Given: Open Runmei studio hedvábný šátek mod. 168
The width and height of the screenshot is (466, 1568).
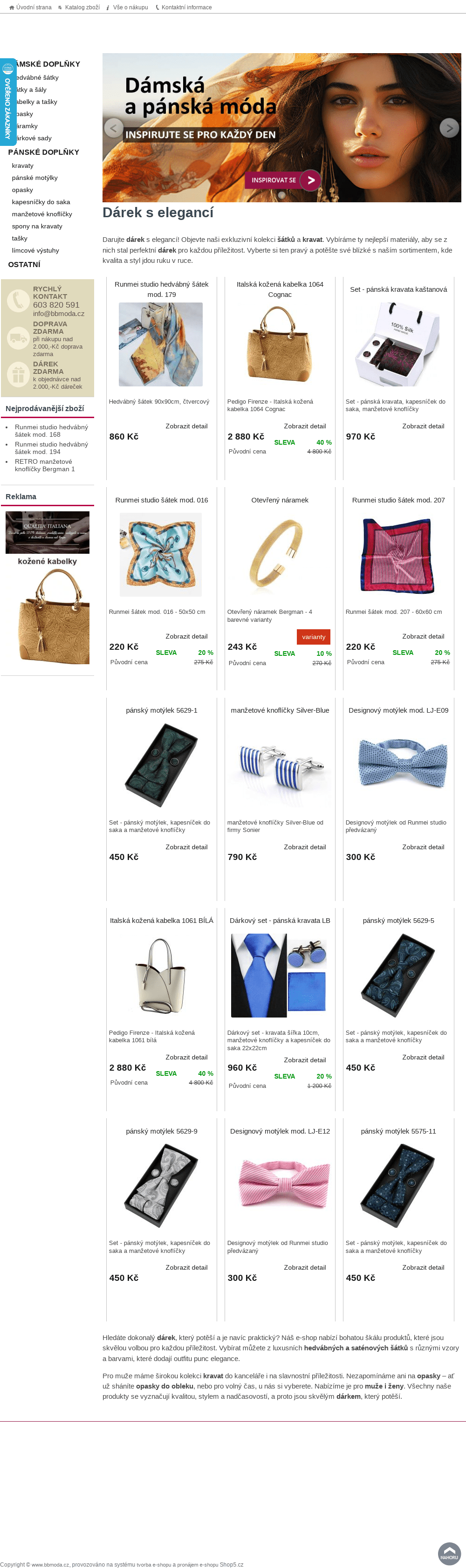Looking at the screenshot, I should 51,431.
